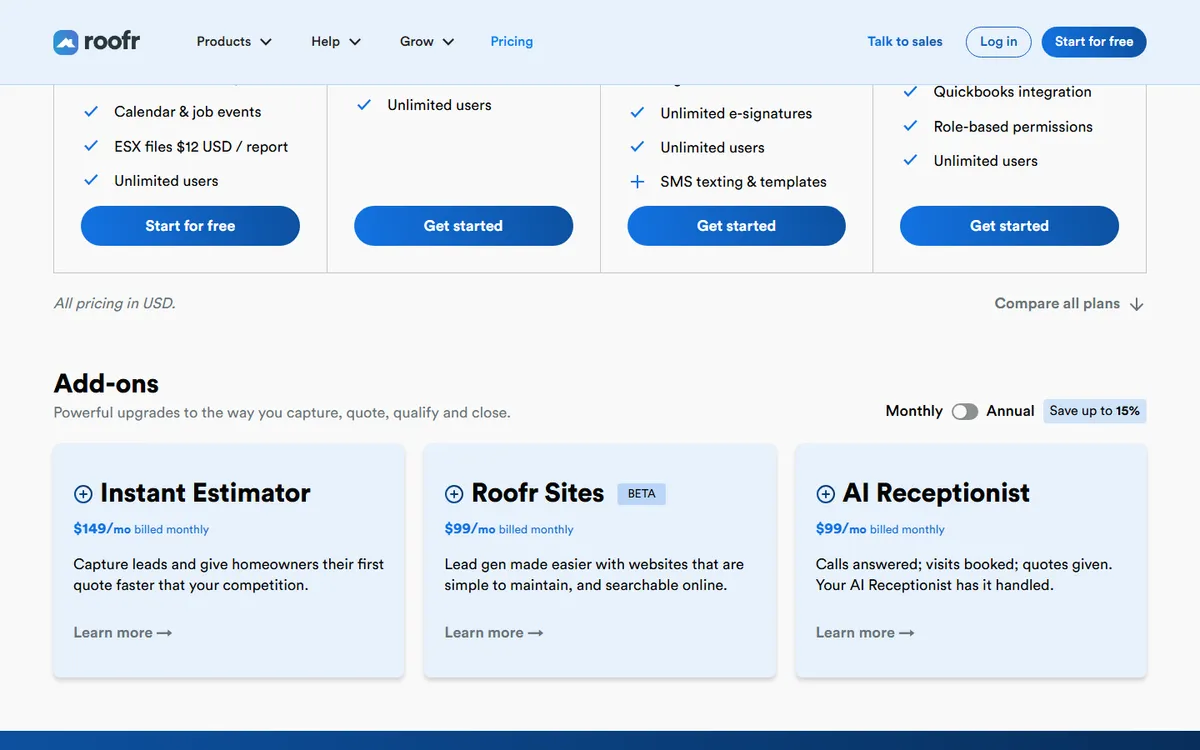
Task: Click the $149/mo billed monthly price
Action: [141, 529]
